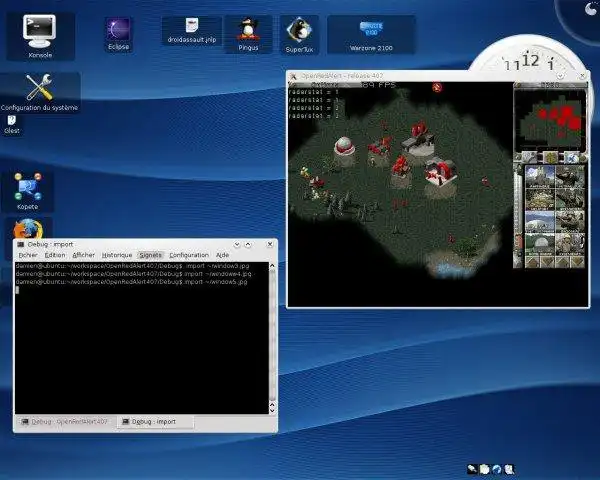600x480 pixels.
Task: Switch to Debug : import tab
Action: click(x=155, y=422)
